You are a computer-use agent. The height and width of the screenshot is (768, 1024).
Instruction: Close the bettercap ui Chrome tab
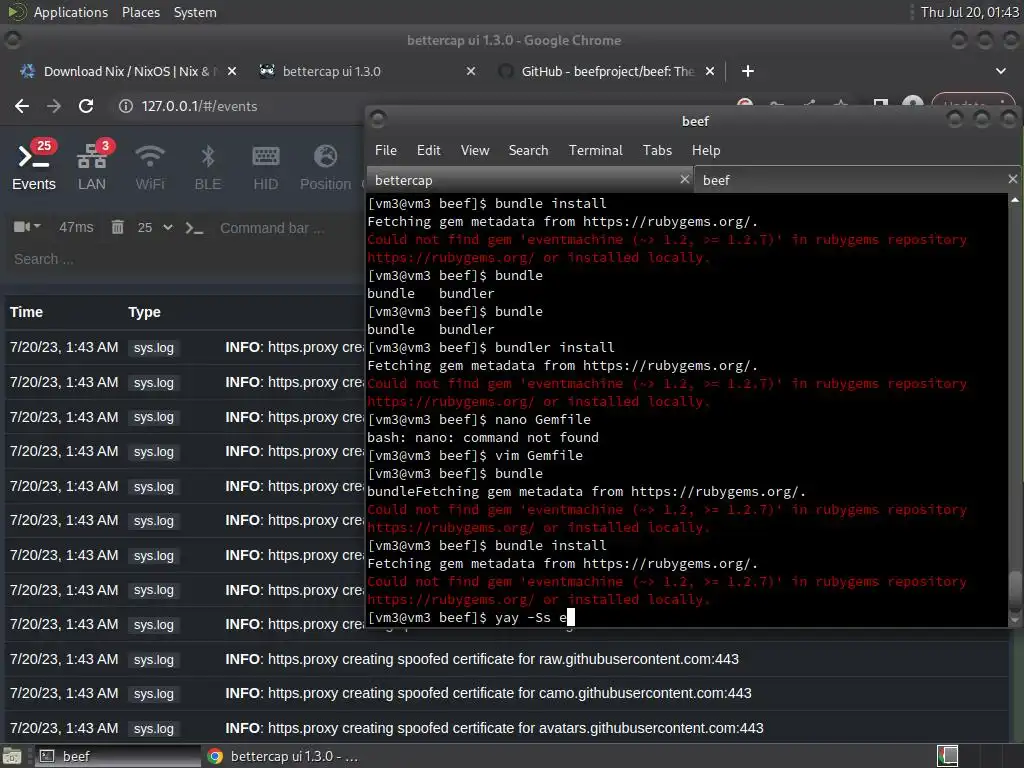pyautogui.click(x=471, y=71)
